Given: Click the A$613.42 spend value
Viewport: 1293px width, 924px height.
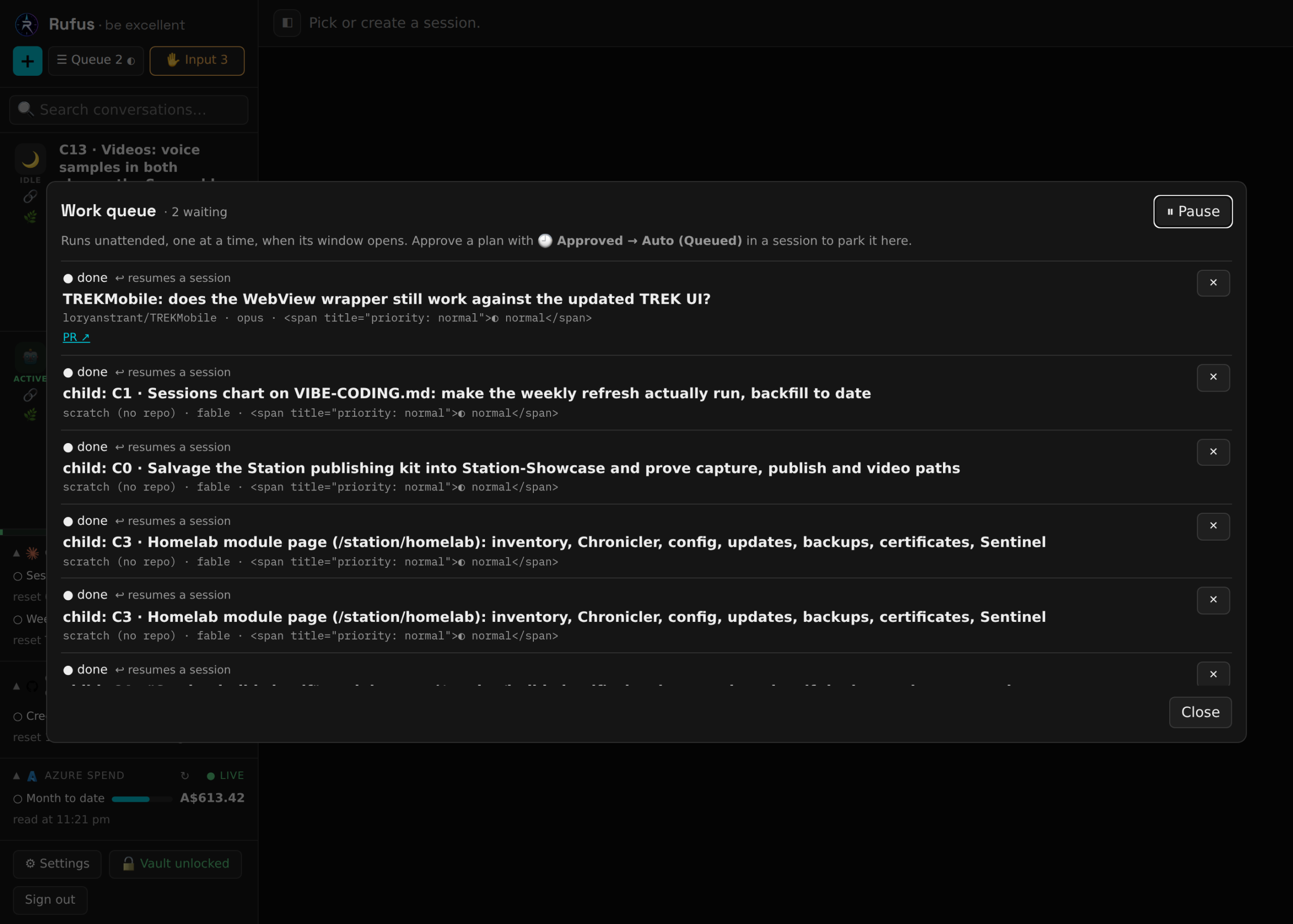Looking at the screenshot, I should 212,798.
